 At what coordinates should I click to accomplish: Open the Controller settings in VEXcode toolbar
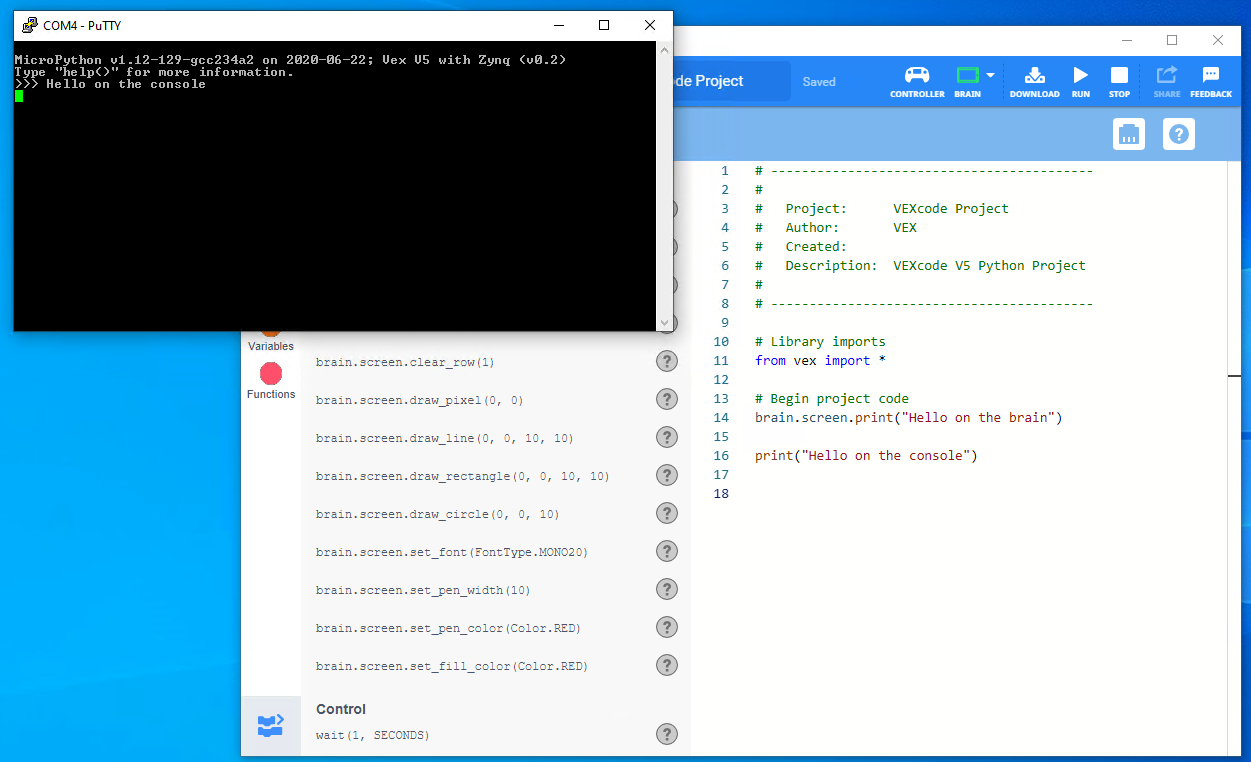(917, 82)
